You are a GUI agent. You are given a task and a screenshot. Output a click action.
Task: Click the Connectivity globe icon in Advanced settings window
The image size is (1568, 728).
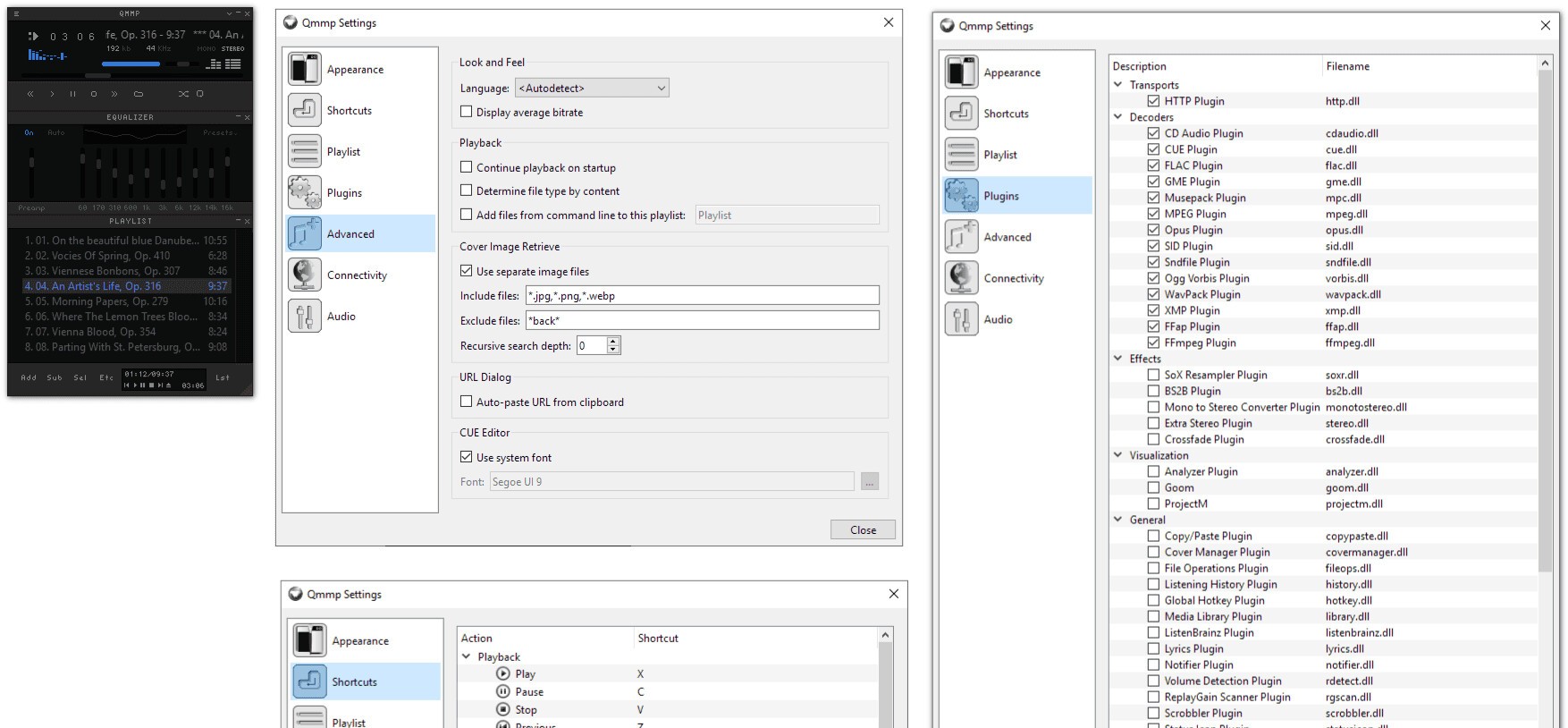pos(304,275)
